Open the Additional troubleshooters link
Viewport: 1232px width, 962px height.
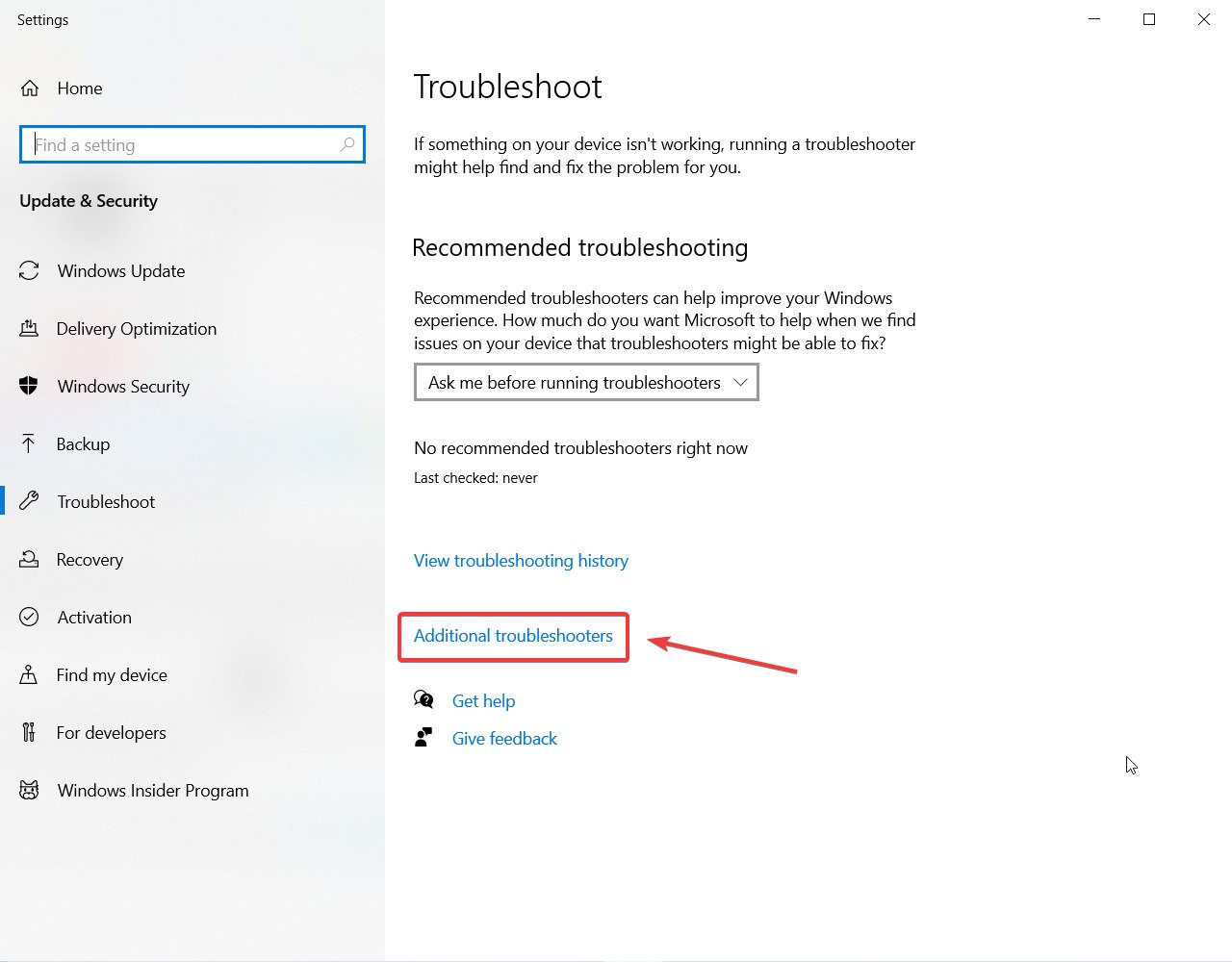pyautogui.click(x=513, y=636)
